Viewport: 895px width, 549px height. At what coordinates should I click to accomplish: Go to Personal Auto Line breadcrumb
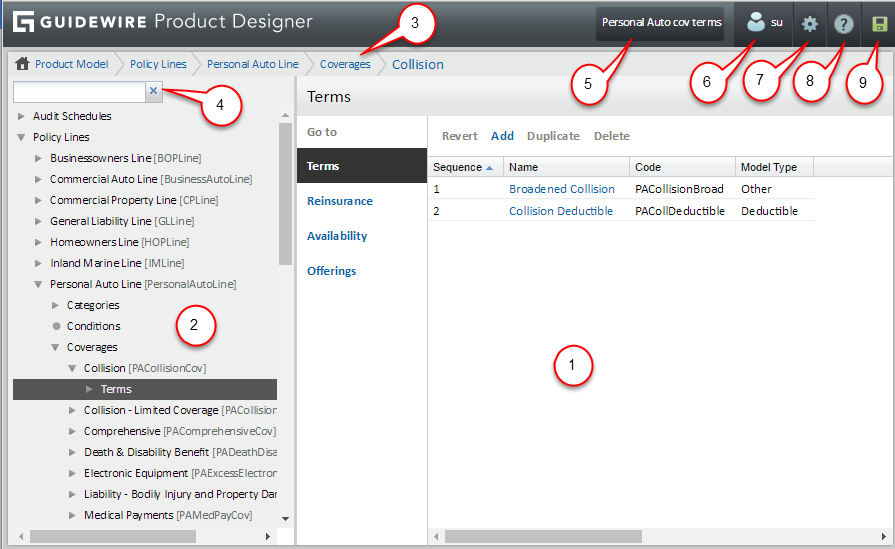[x=252, y=64]
